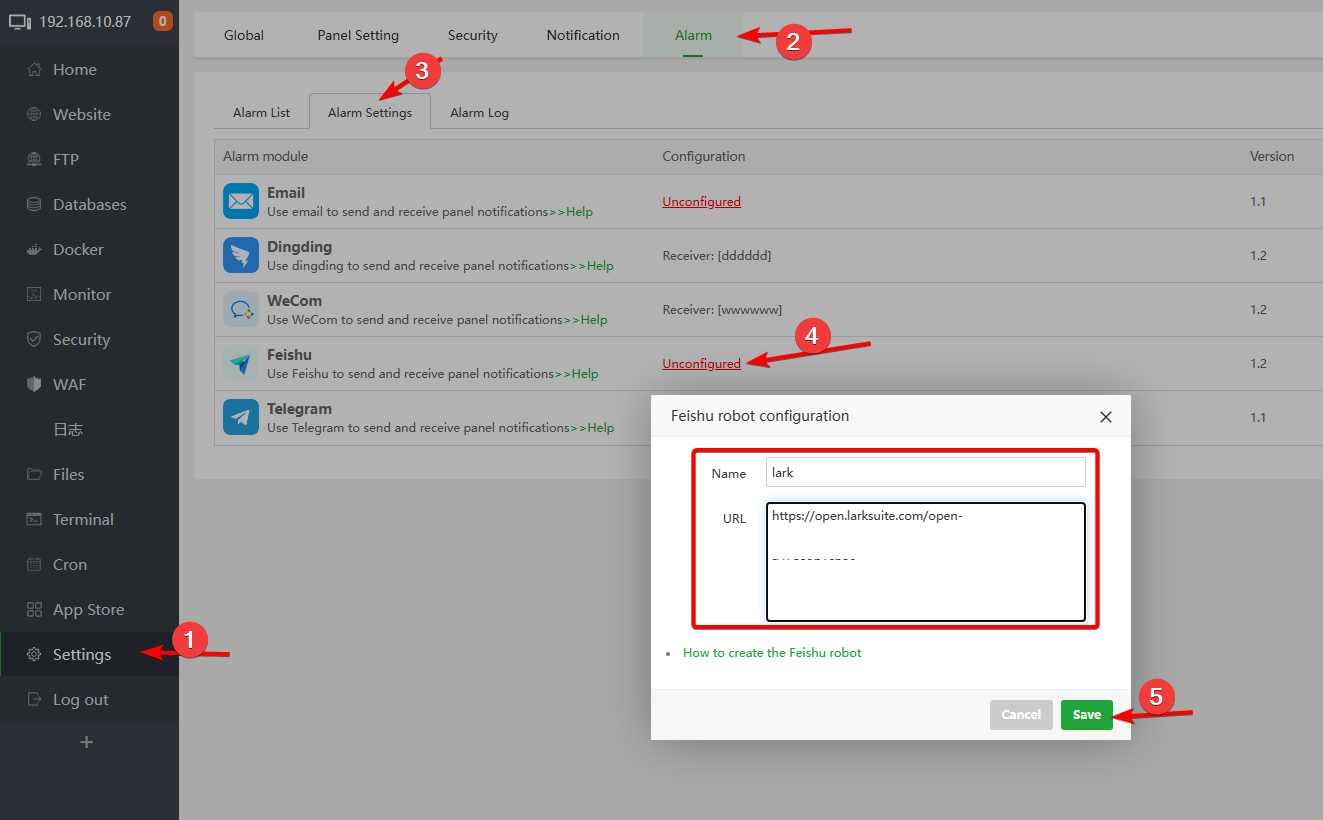Select the Alarm Settings subtab
This screenshot has width=1323, height=820.
tap(370, 112)
